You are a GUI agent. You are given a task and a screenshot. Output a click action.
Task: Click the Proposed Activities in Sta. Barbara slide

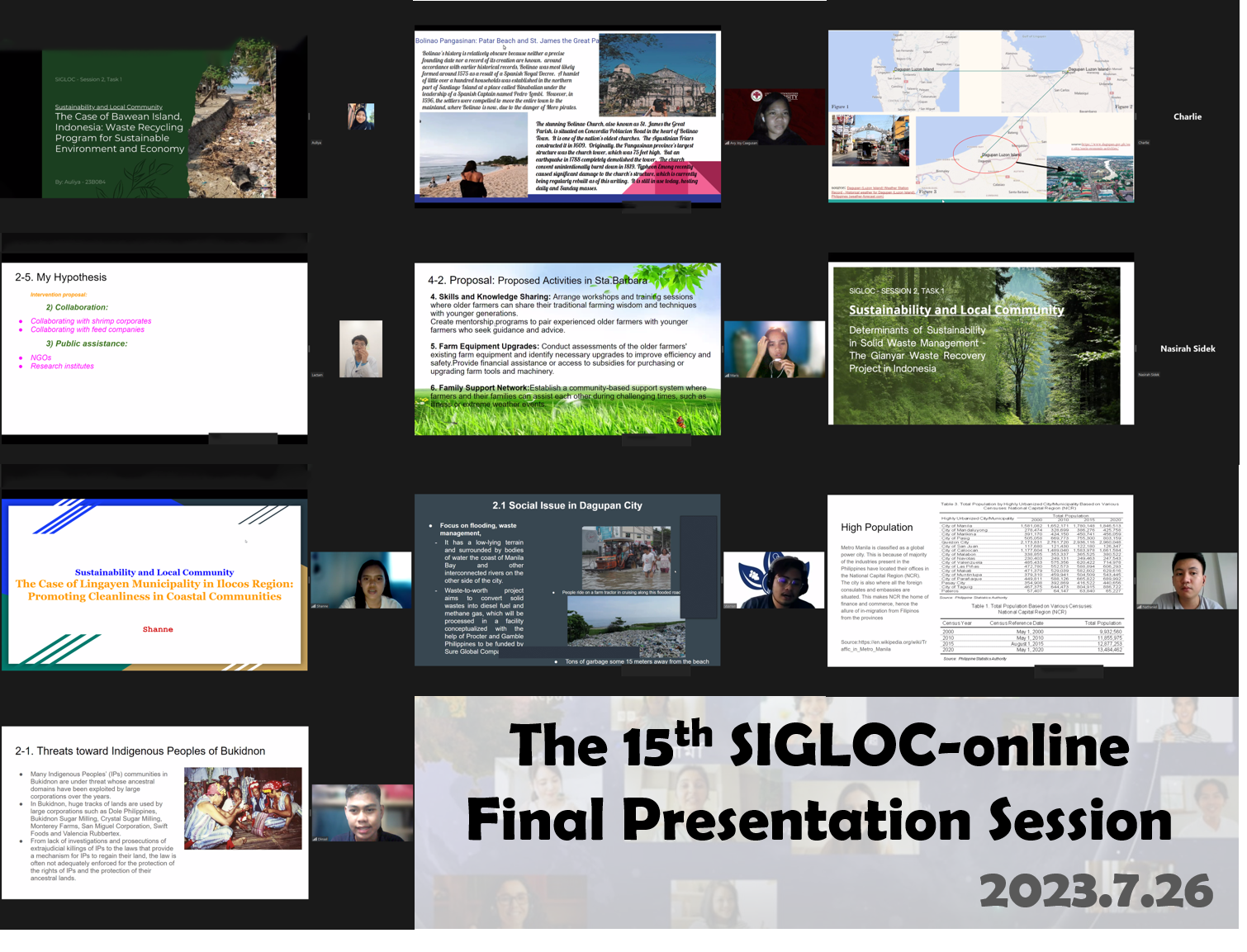(x=567, y=348)
